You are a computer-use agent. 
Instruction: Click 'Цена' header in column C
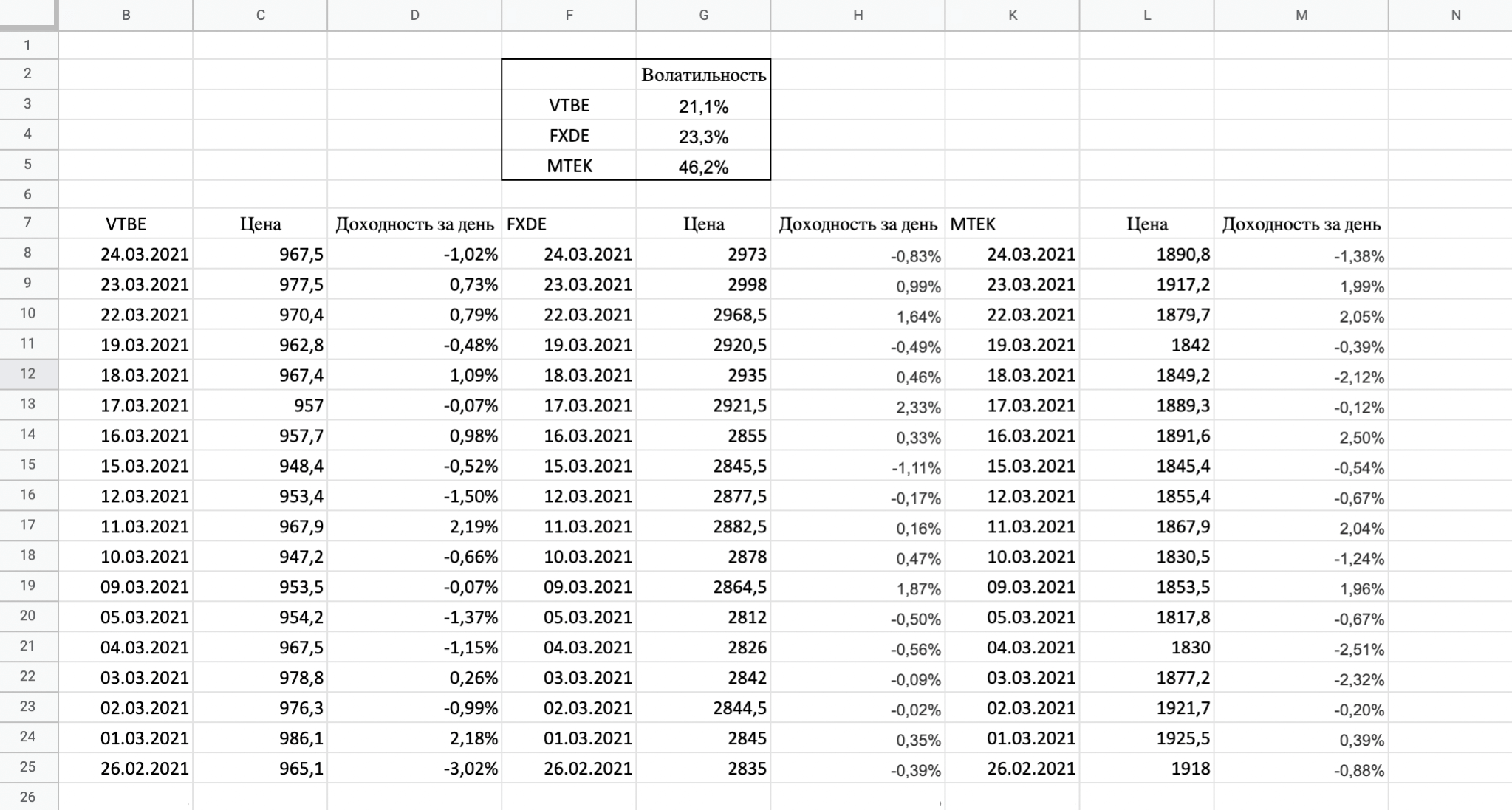(260, 224)
